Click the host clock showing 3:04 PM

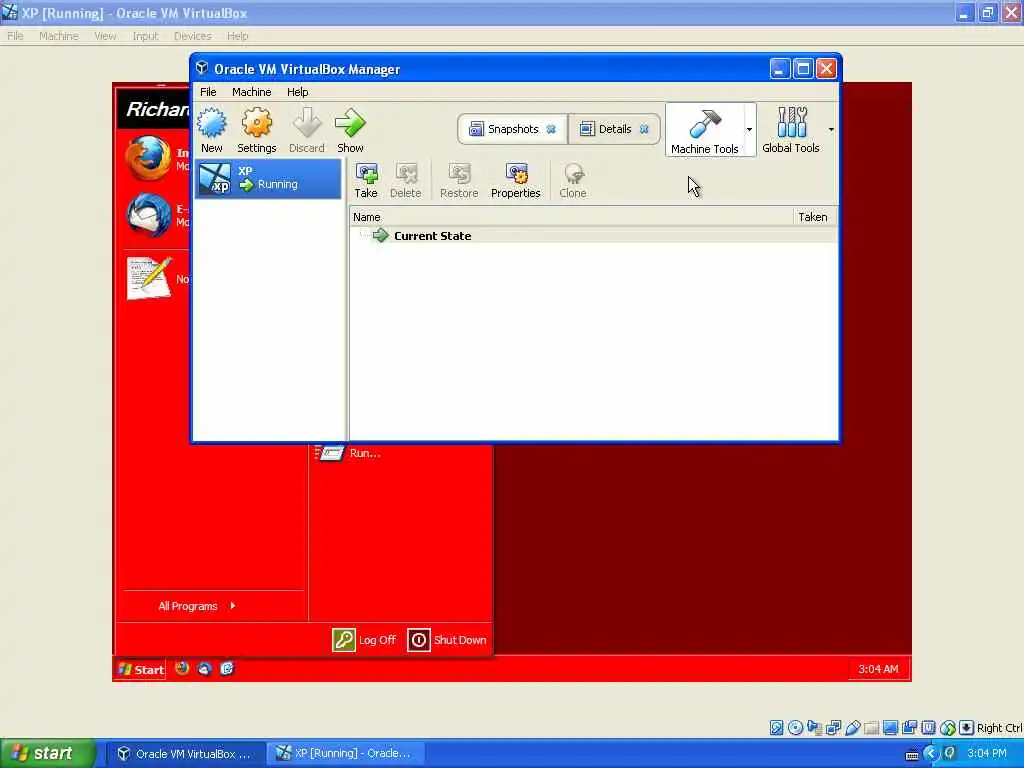point(987,754)
